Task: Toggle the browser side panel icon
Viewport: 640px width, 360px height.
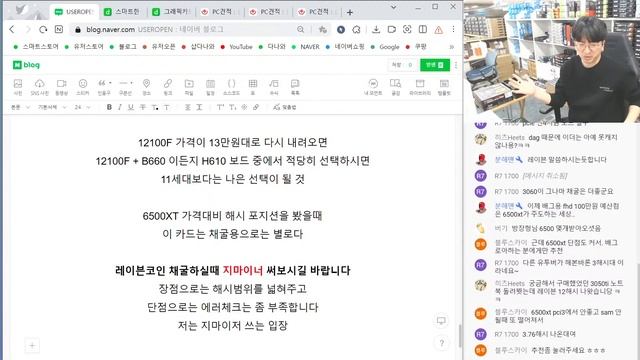Action: coord(422,29)
